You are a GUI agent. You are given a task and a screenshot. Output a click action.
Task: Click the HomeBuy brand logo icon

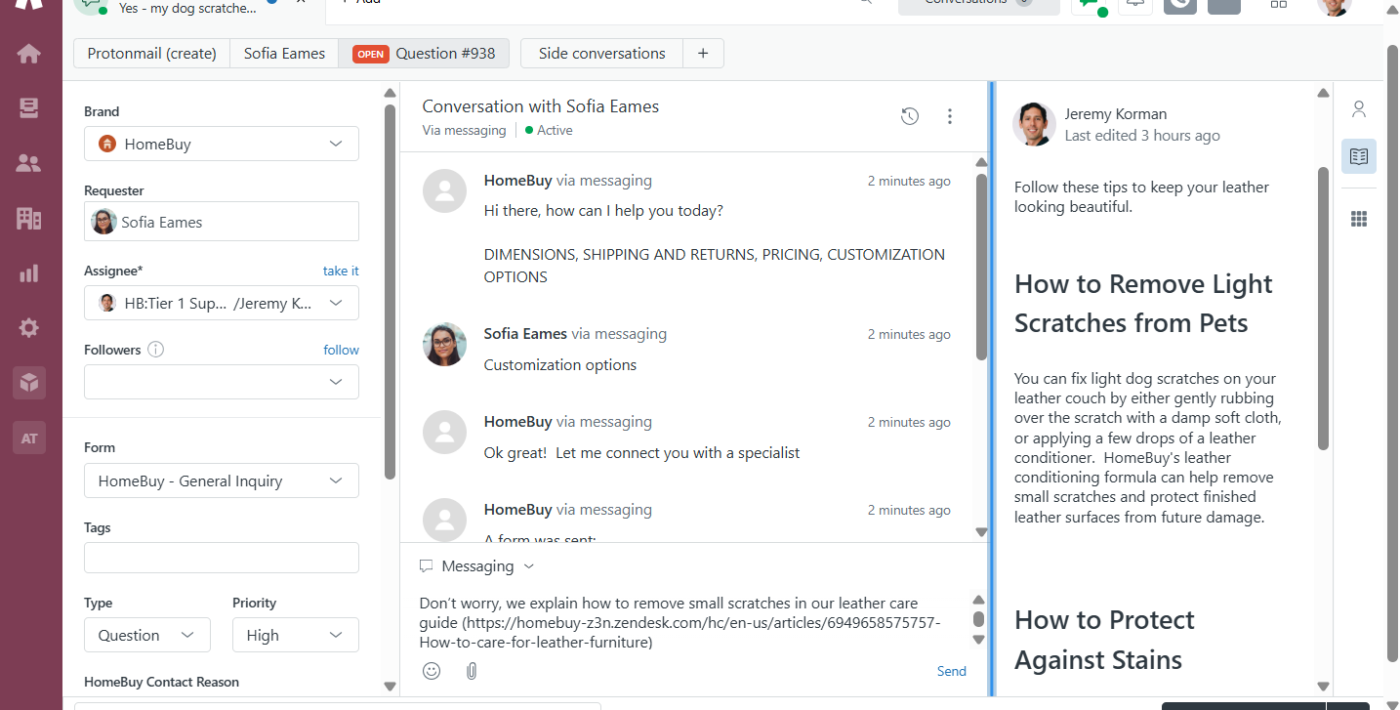[108, 144]
